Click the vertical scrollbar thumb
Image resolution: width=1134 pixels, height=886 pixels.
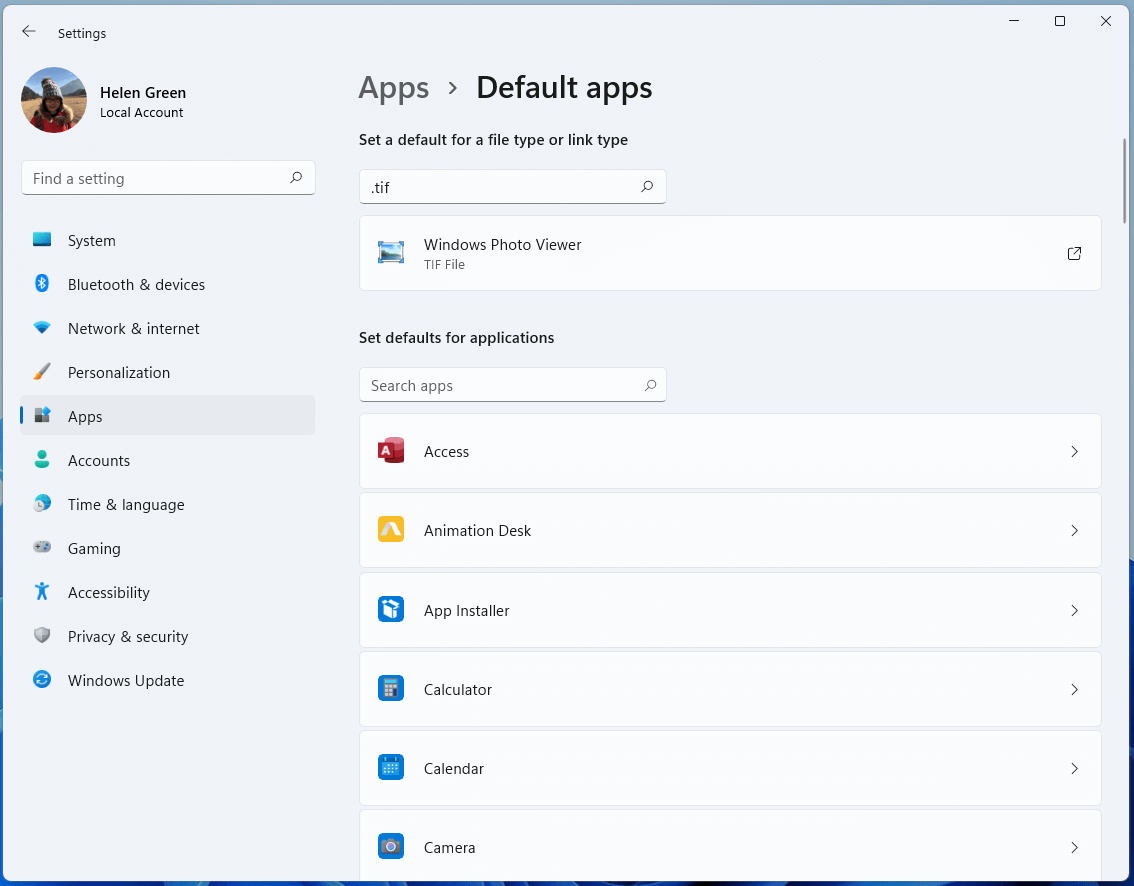pos(1125,181)
